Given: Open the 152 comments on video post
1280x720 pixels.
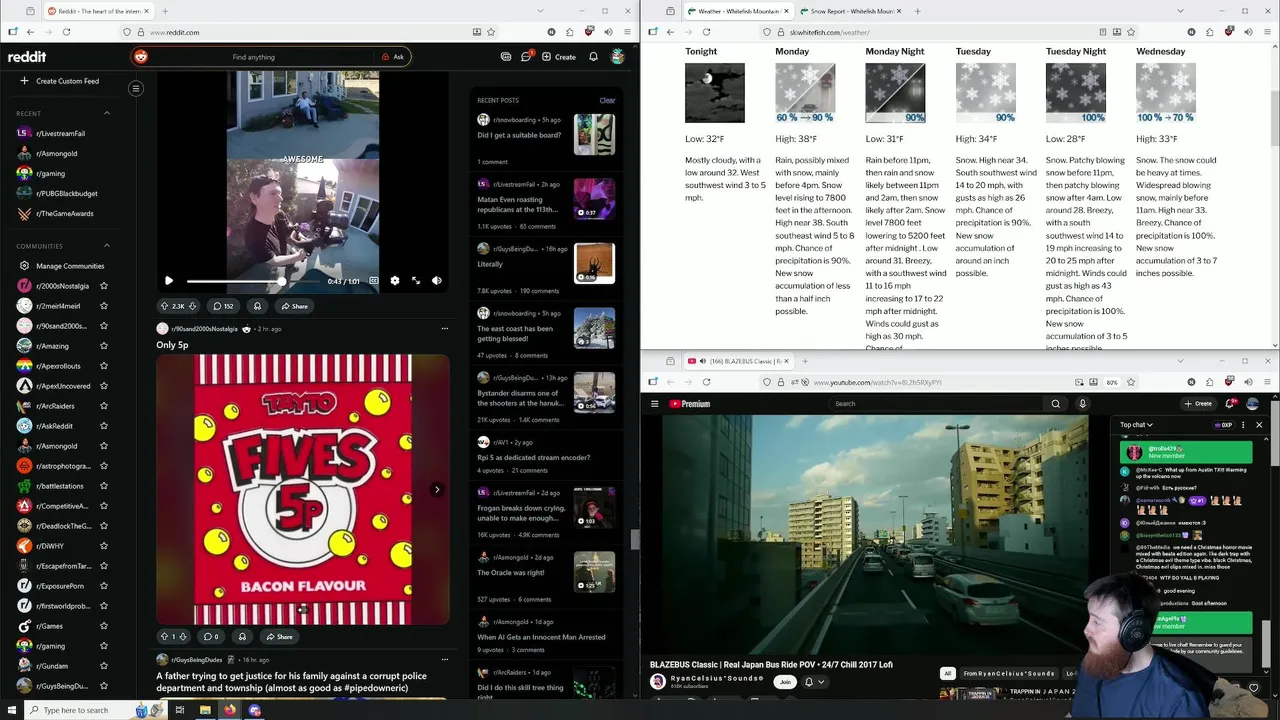Looking at the screenshot, I should [224, 306].
